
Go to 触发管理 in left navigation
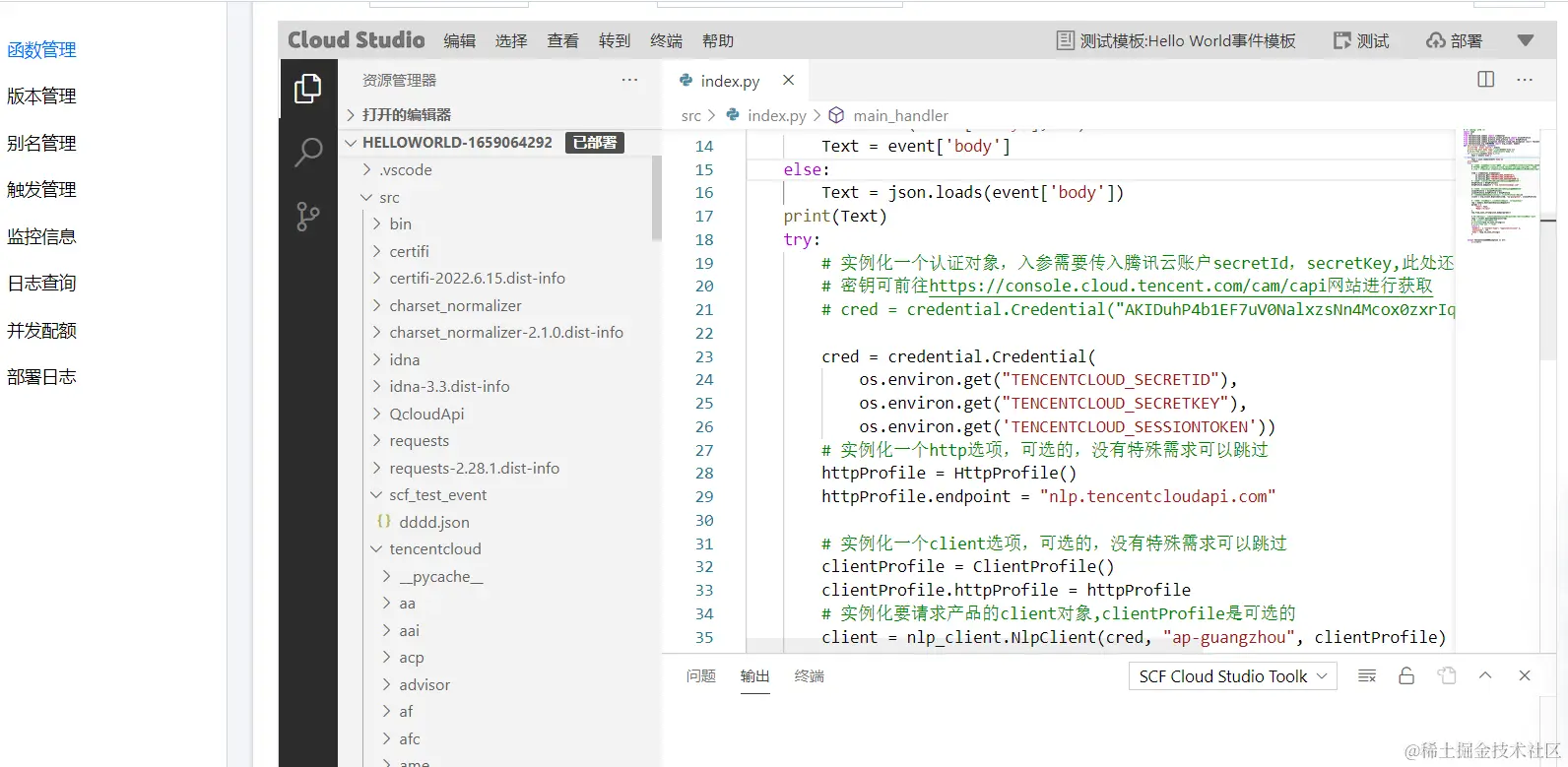(41, 189)
